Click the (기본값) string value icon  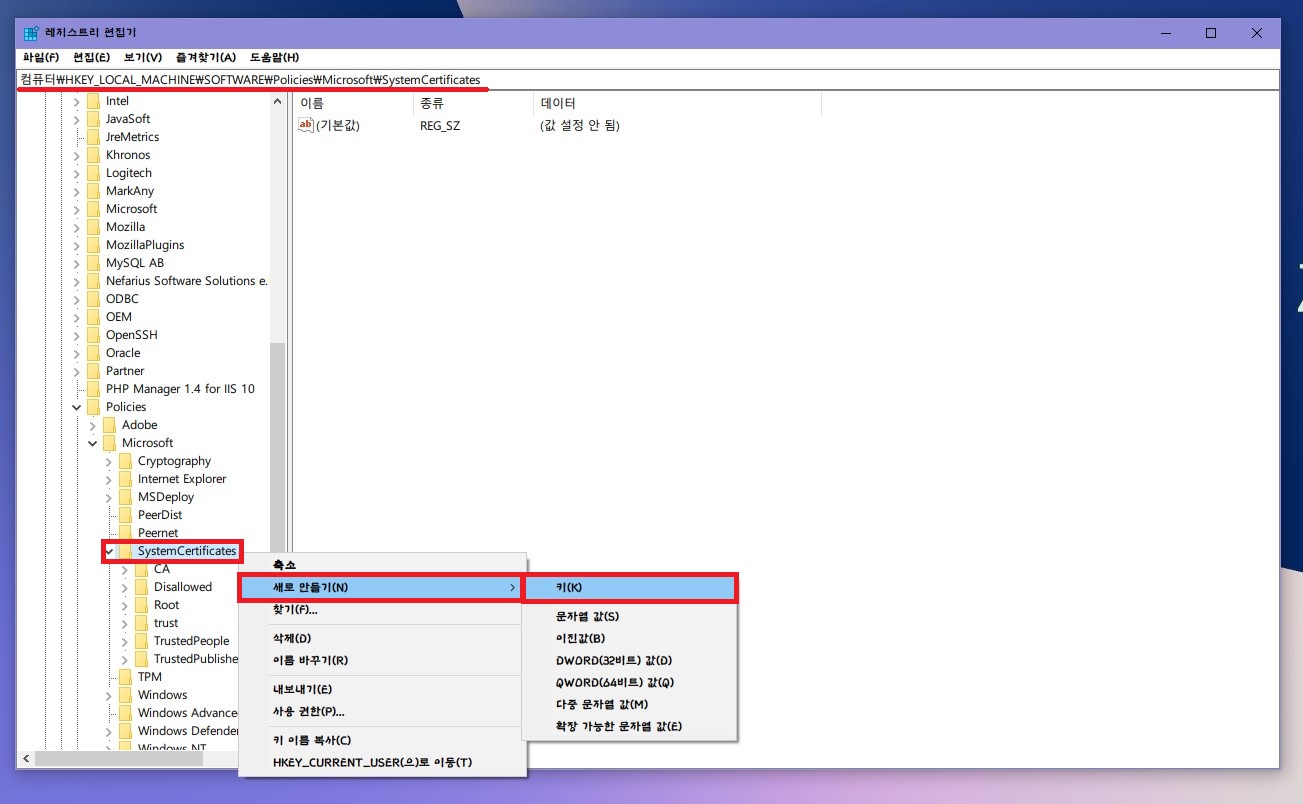[306, 125]
